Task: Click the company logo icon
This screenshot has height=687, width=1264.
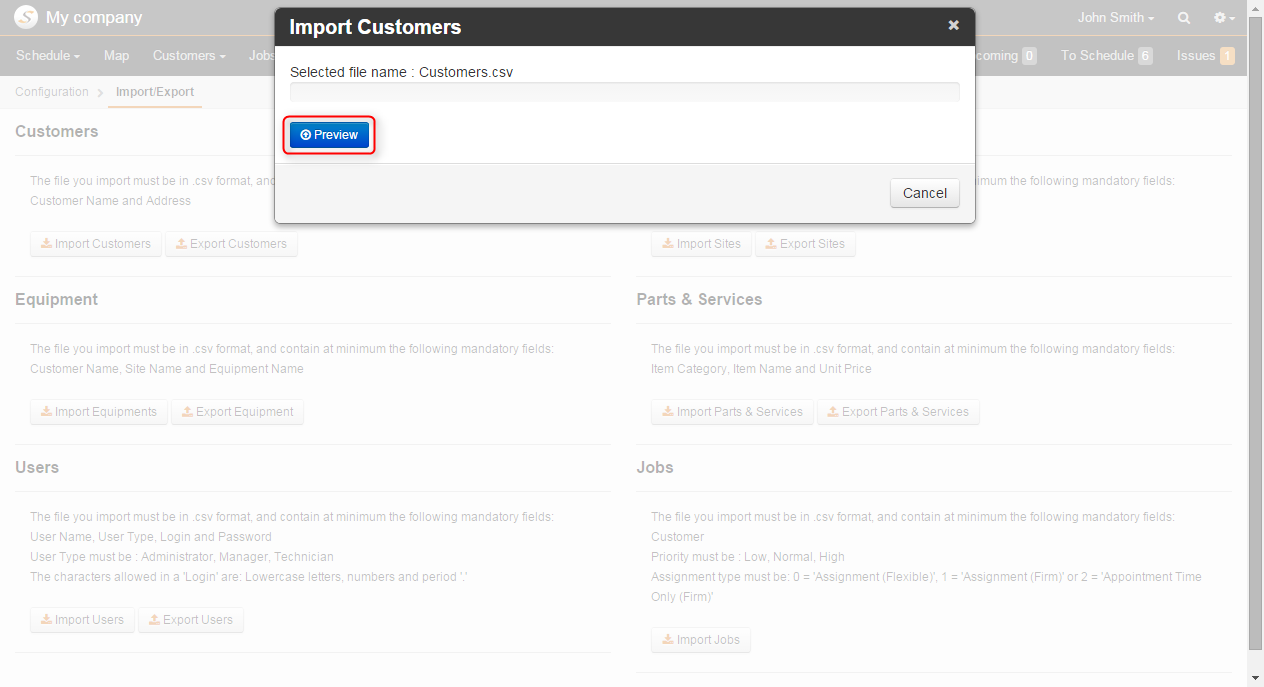Action: tap(26, 18)
